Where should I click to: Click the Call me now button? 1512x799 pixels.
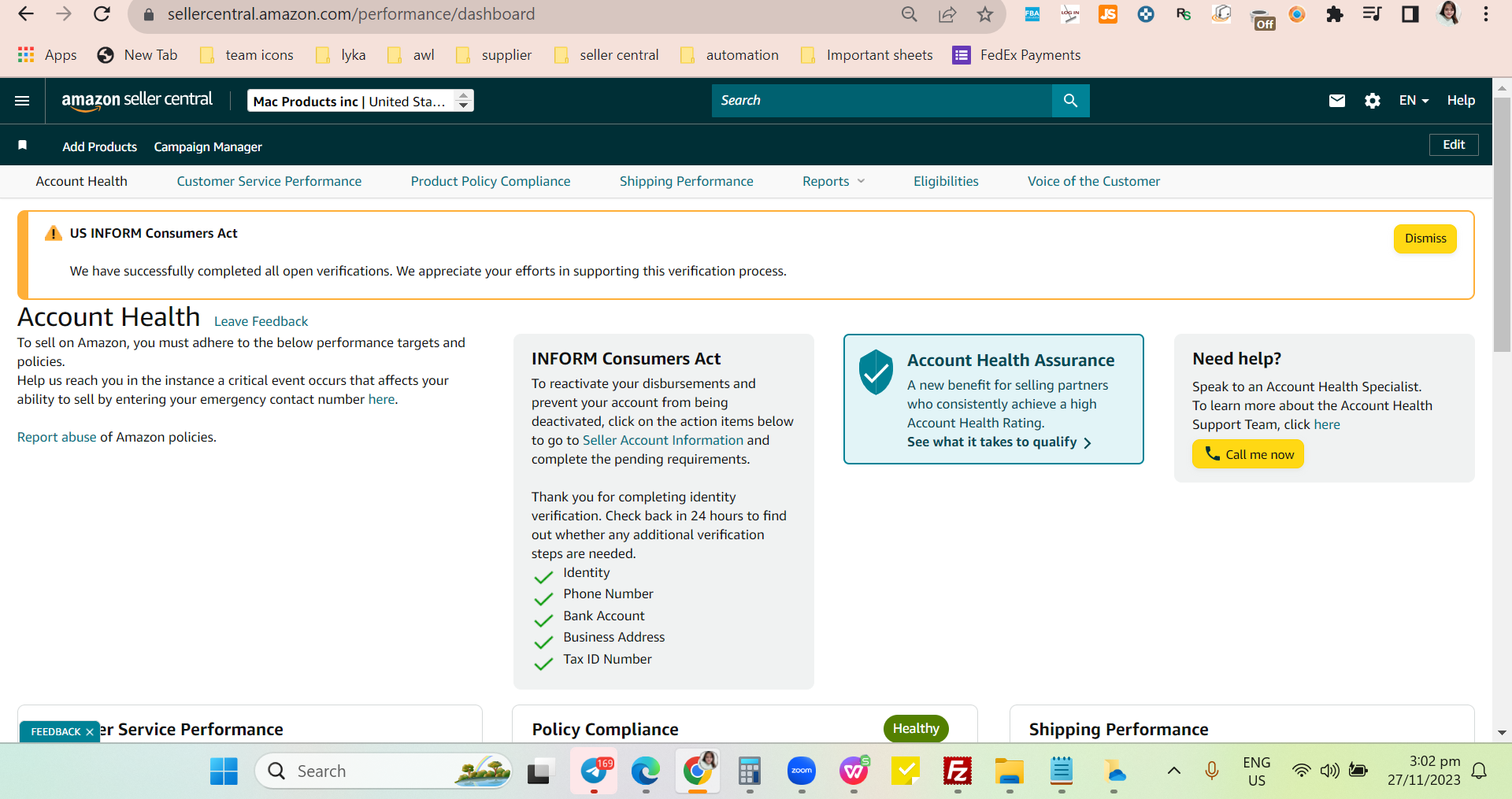[x=1248, y=454]
